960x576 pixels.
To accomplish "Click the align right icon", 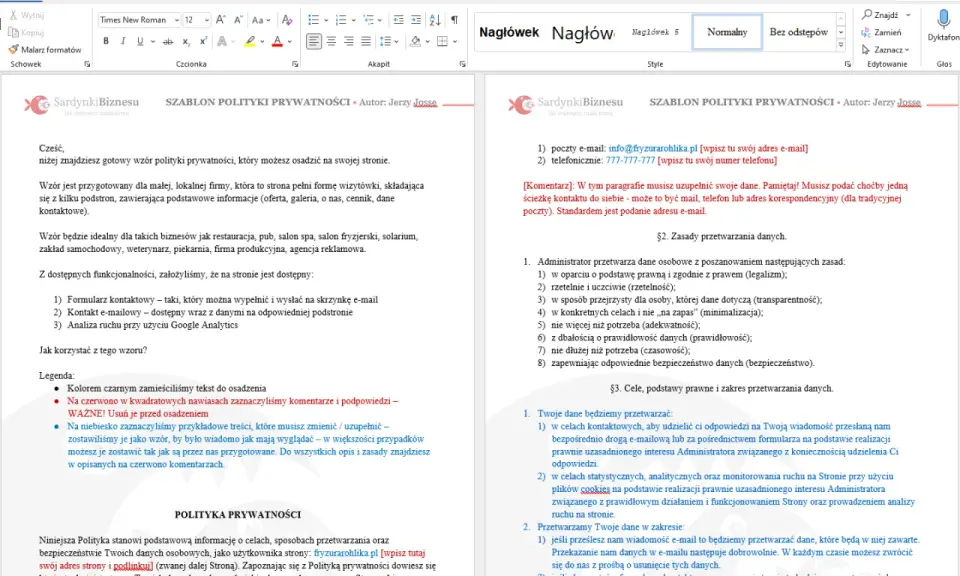I will (x=348, y=41).
